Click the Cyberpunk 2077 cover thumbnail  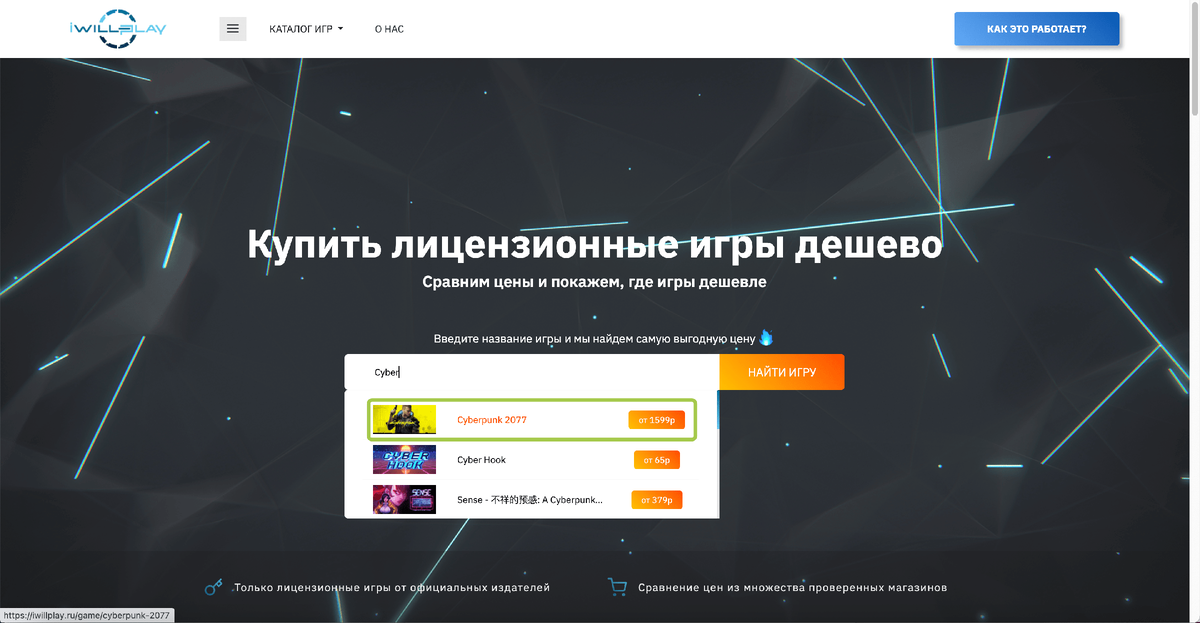point(404,420)
